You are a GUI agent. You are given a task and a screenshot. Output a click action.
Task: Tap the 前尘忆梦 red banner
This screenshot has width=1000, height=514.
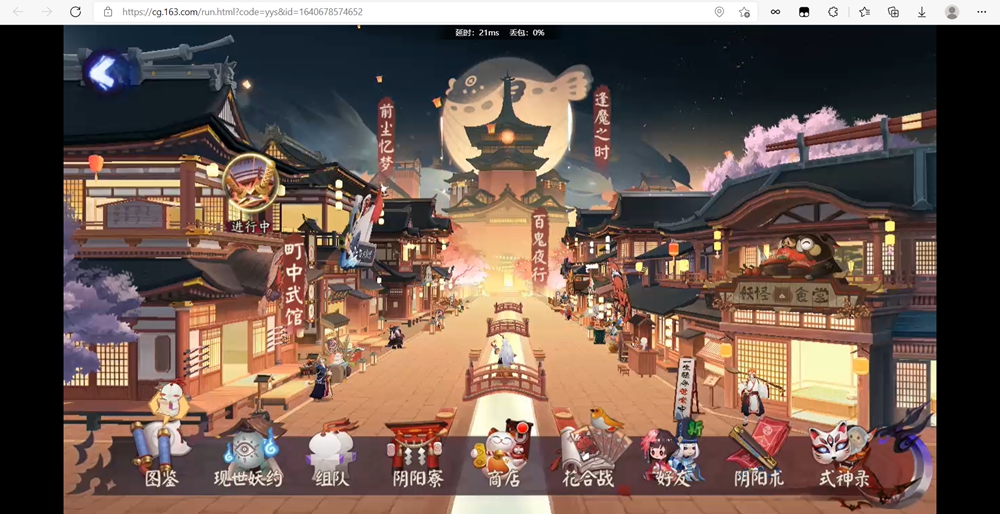point(386,136)
